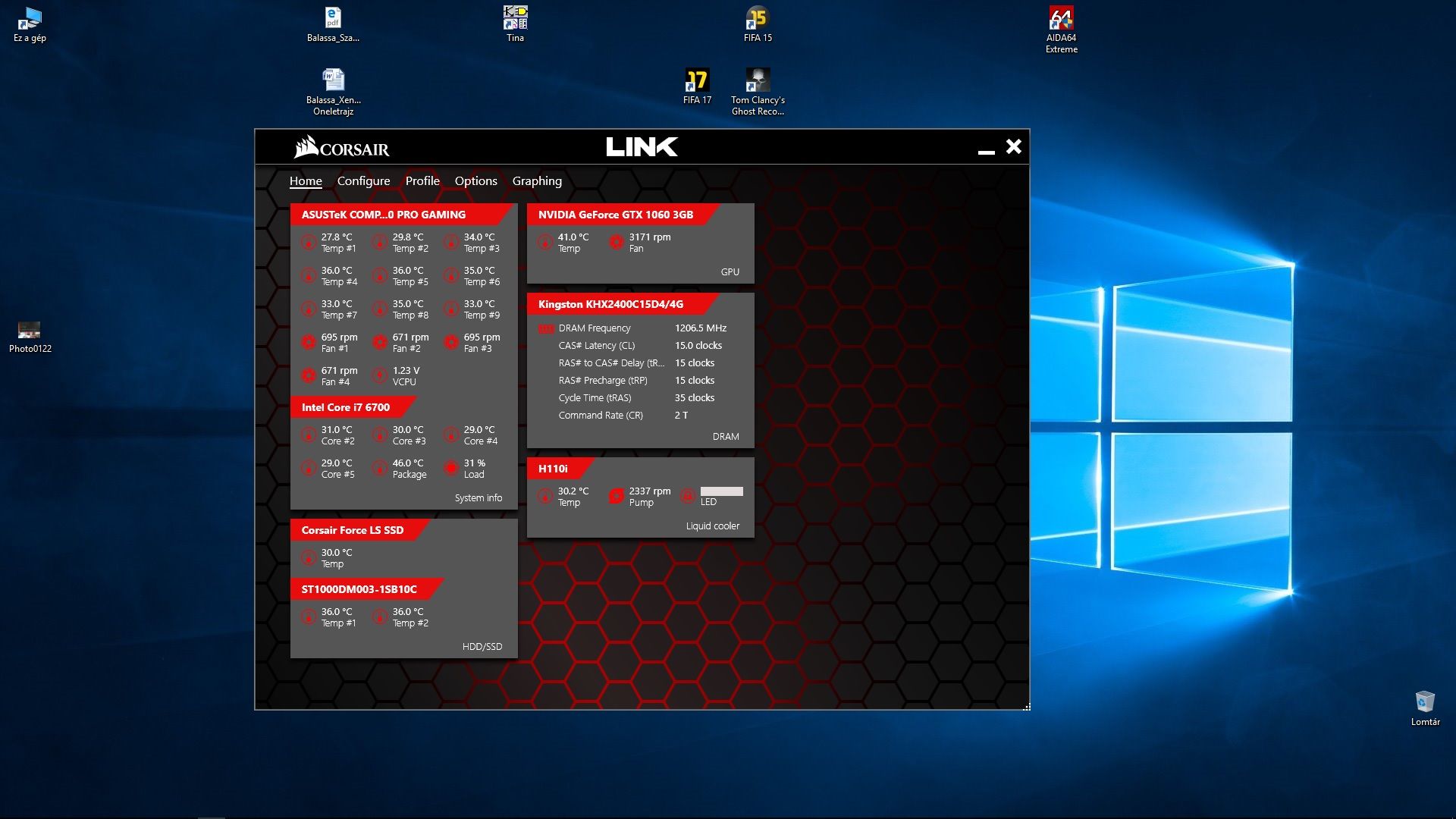Go to the Graphing tab
Viewport: 1456px width, 819px height.
point(537,180)
